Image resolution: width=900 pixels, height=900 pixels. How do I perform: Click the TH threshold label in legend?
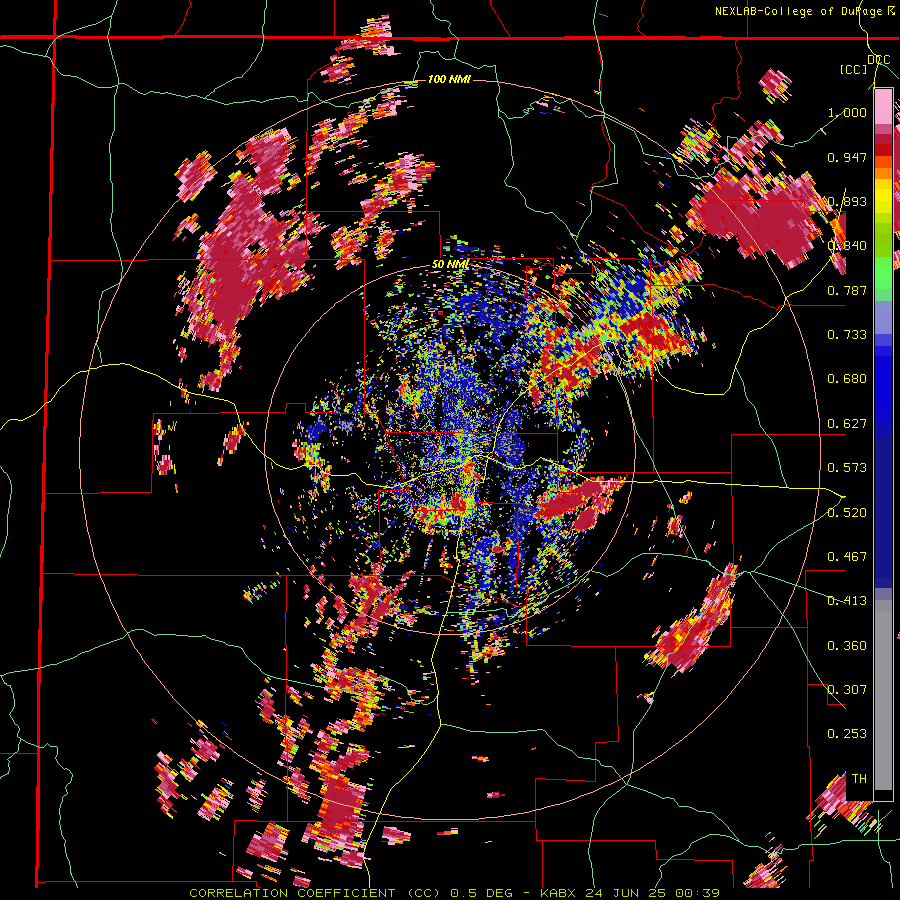point(859,778)
